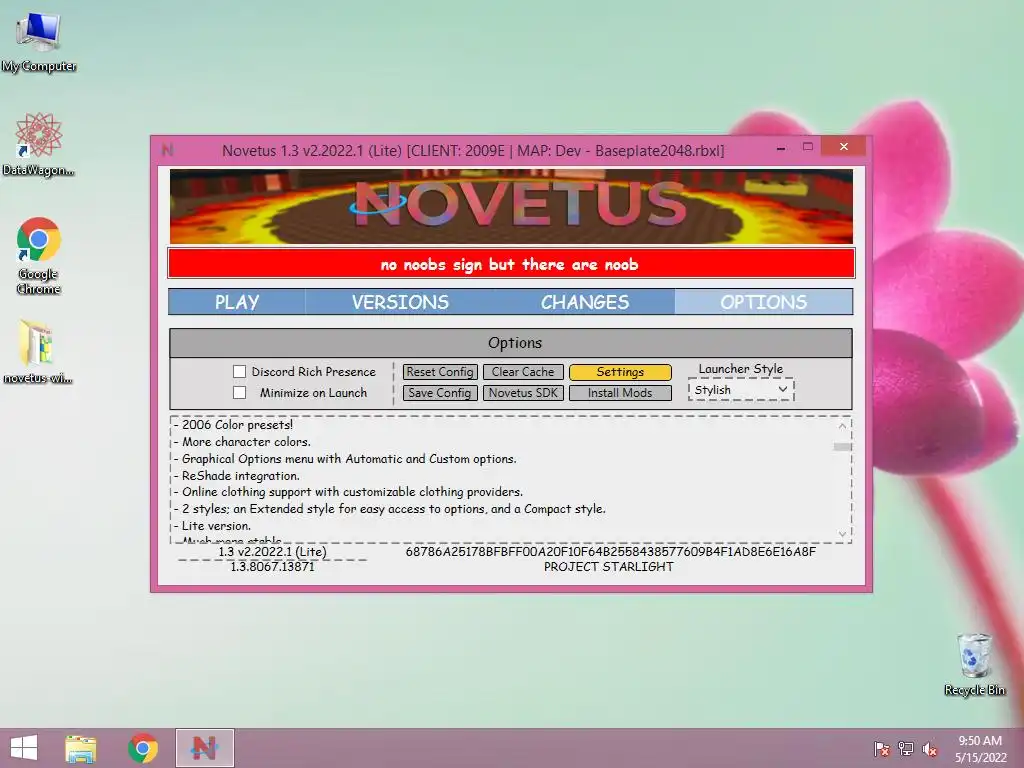Click the 'PROJECT STARLIGHT' label
The height and width of the screenshot is (768, 1024).
pyautogui.click(x=609, y=566)
